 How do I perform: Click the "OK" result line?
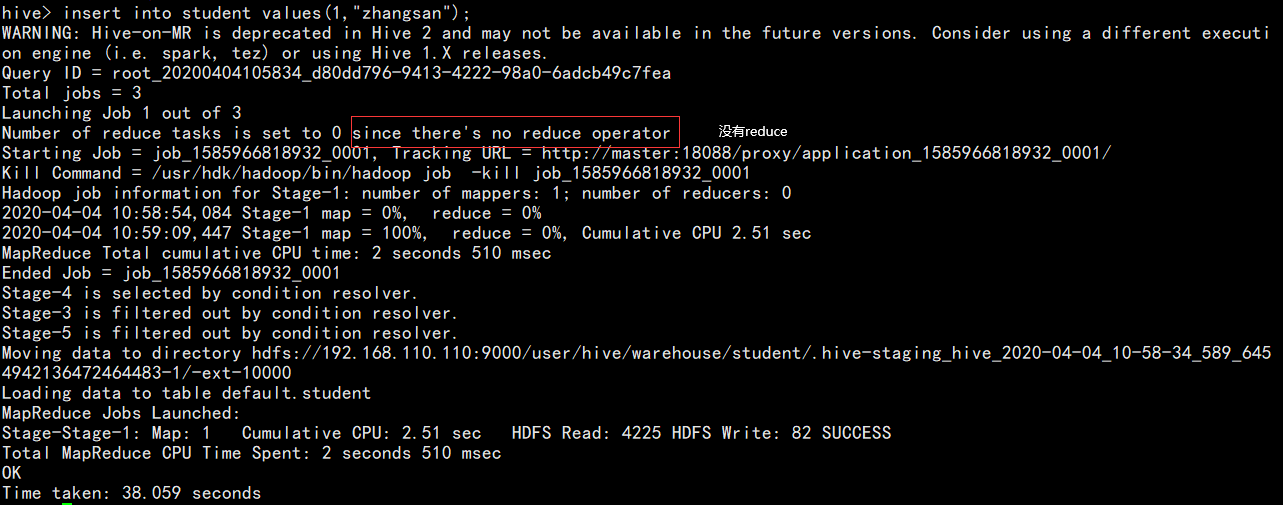point(12,473)
